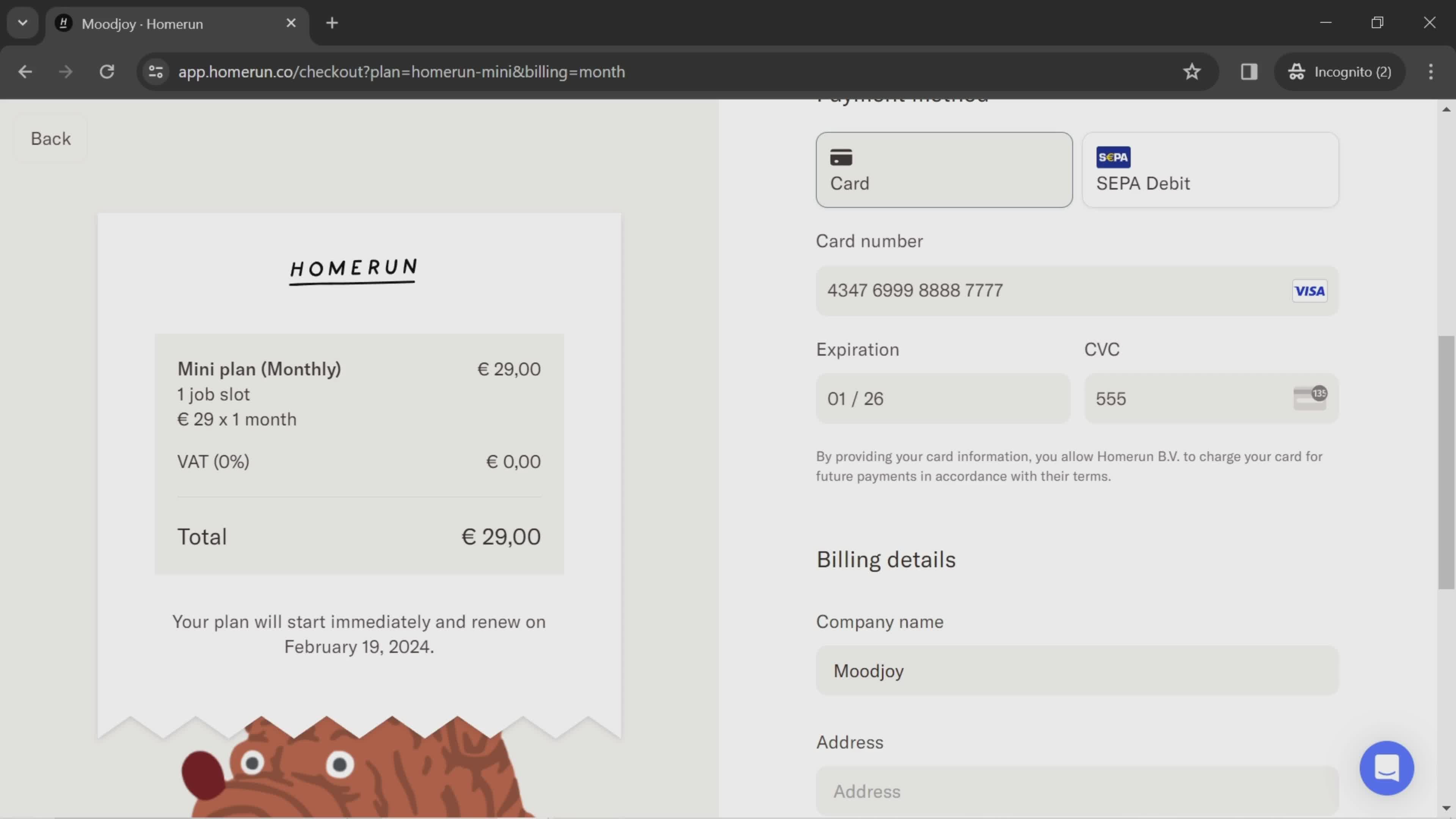Open site information icon in address bar
Screen dimensions: 1456x819
coord(155,72)
